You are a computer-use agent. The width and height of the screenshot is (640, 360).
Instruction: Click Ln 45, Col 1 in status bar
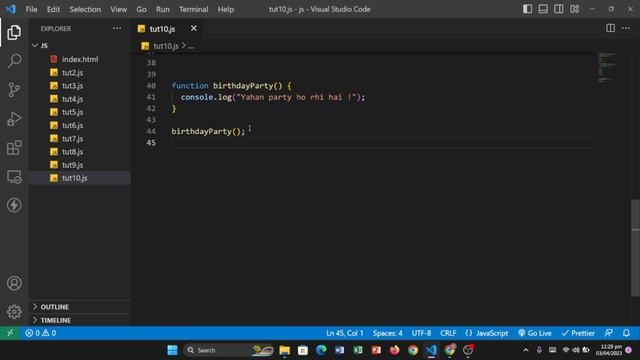click(x=344, y=333)
